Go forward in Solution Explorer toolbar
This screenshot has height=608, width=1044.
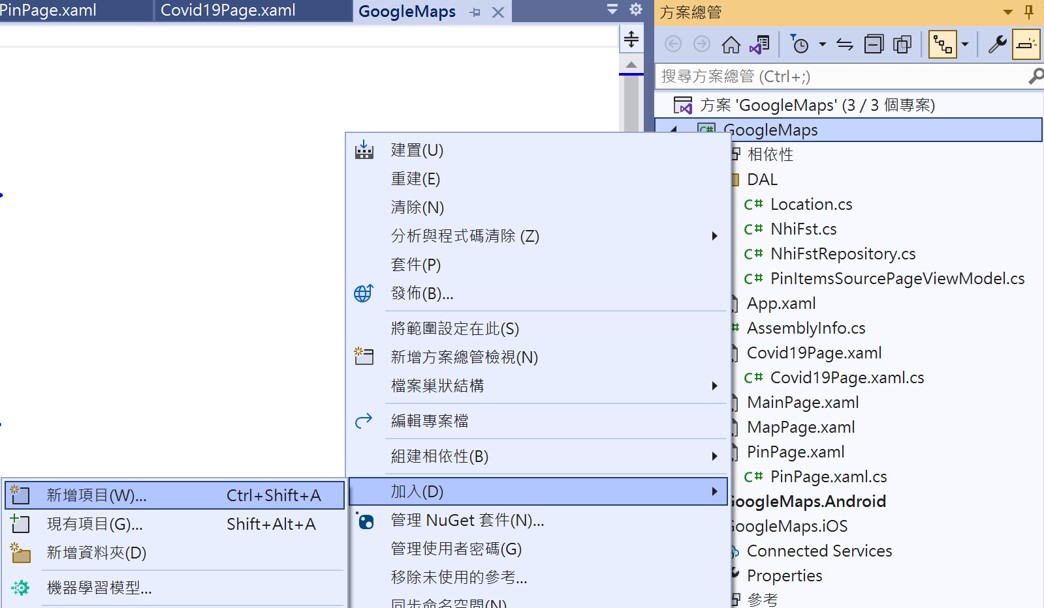point(702,45)
